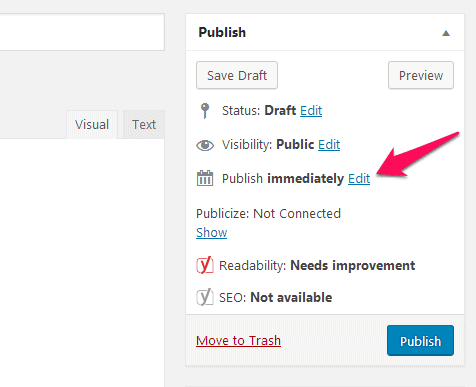The image size is (476, 387).
Task: Click the blue Publish button
Action: [x=420, y=341]
